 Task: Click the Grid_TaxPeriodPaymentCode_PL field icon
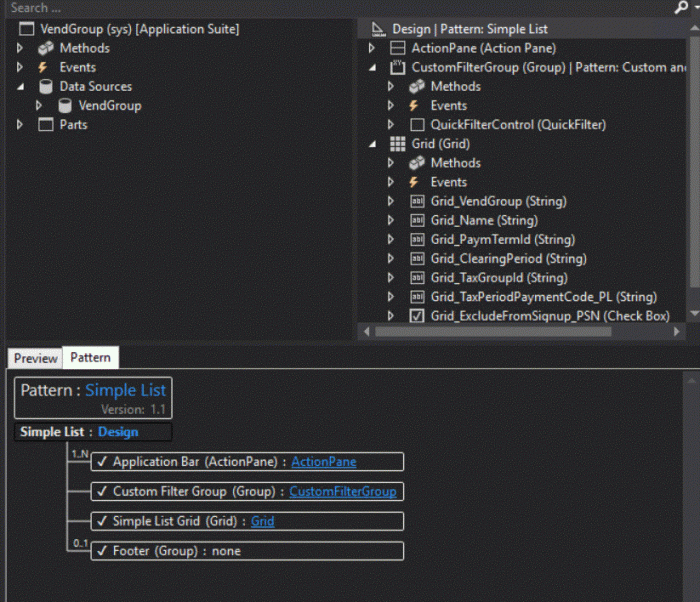(x=417, y=297)
